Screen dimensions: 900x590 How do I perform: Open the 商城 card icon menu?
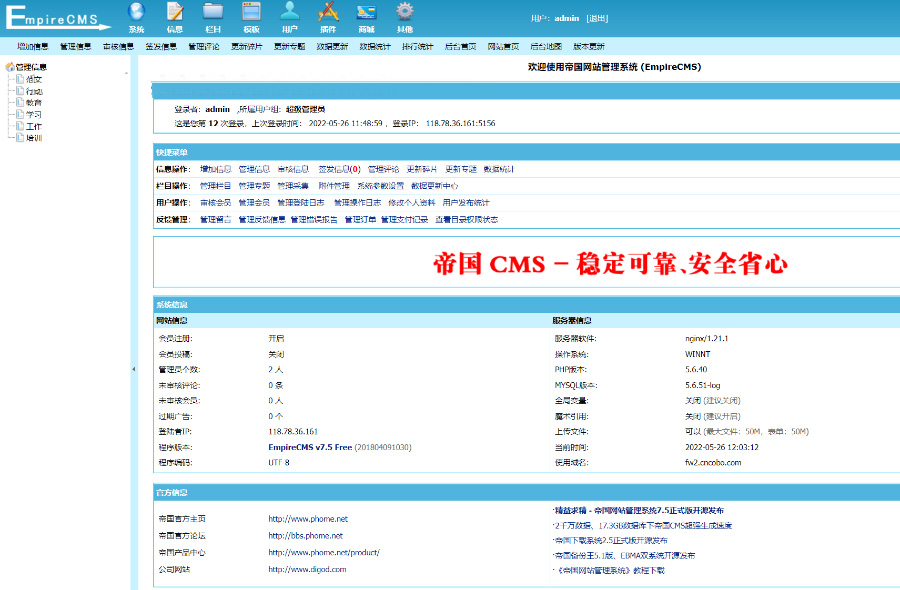coord(366,17)
